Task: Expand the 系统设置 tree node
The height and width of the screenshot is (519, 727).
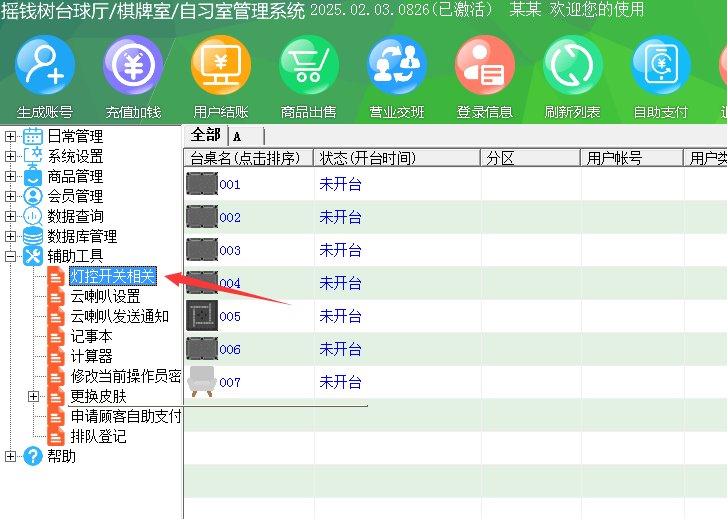Action: point(10,156)
